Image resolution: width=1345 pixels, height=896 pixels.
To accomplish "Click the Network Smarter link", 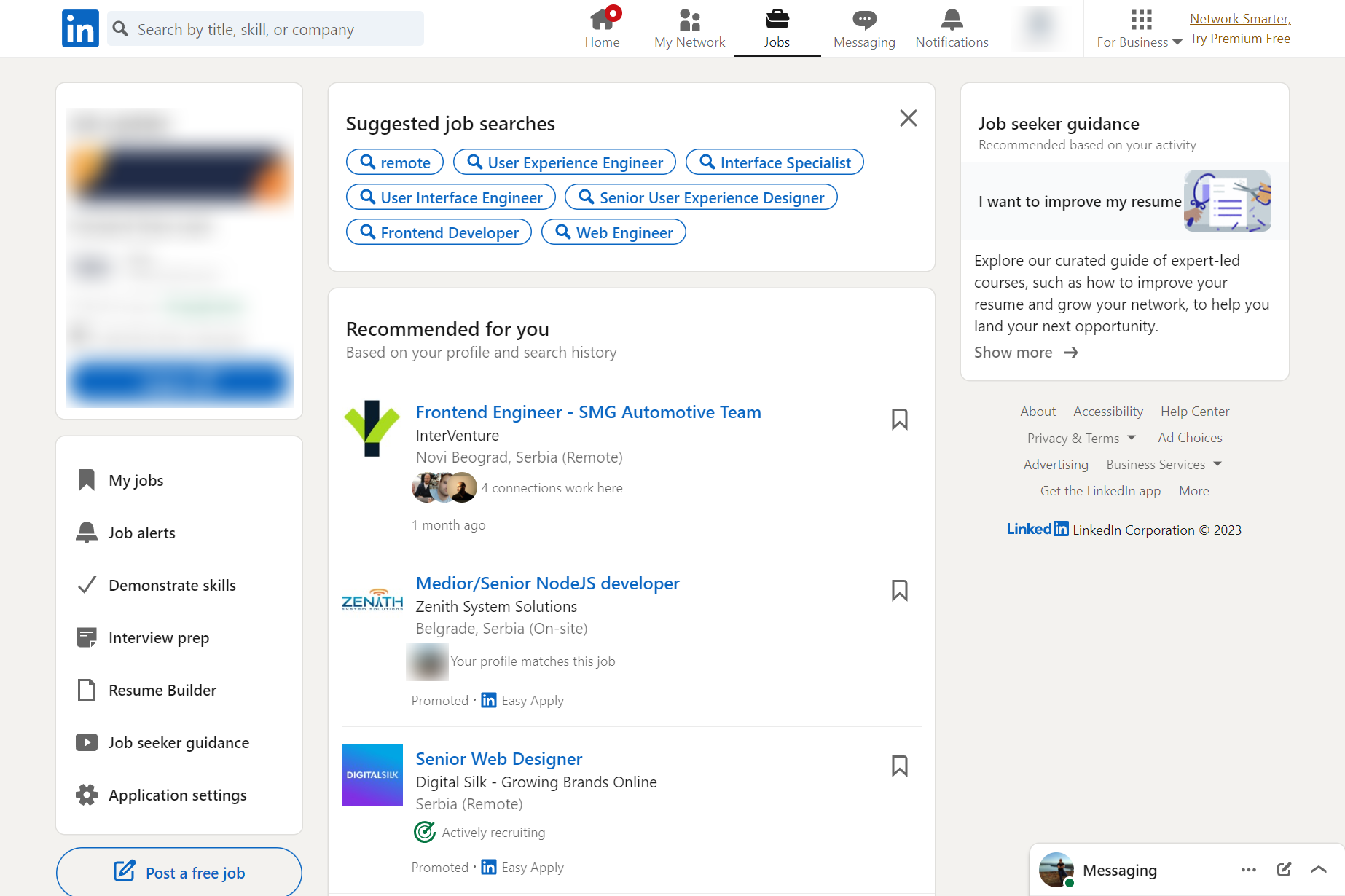I will [x=1240, y=19].
